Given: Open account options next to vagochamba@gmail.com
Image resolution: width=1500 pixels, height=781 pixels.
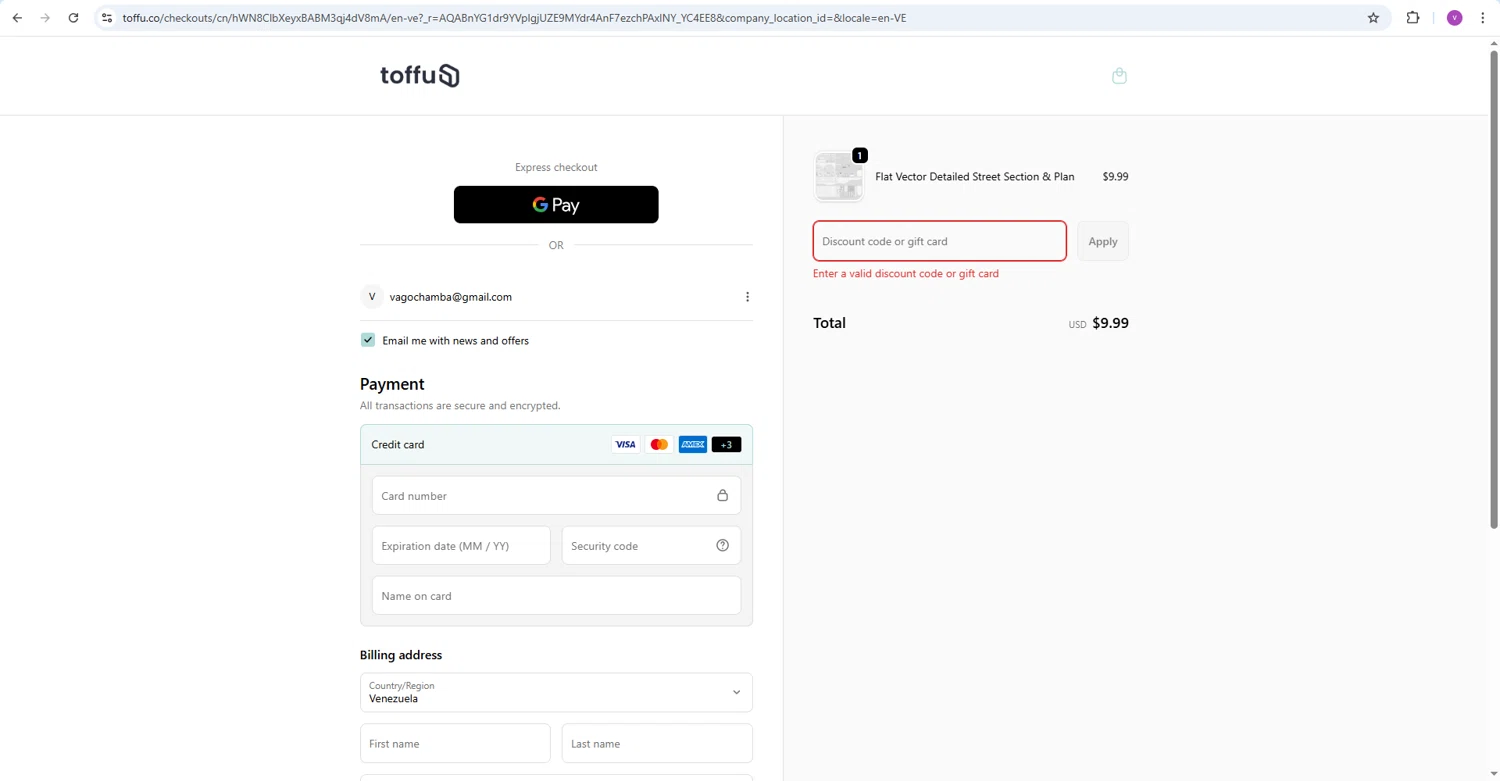Looking at the screenshot, I should click(x=747, y=297).
